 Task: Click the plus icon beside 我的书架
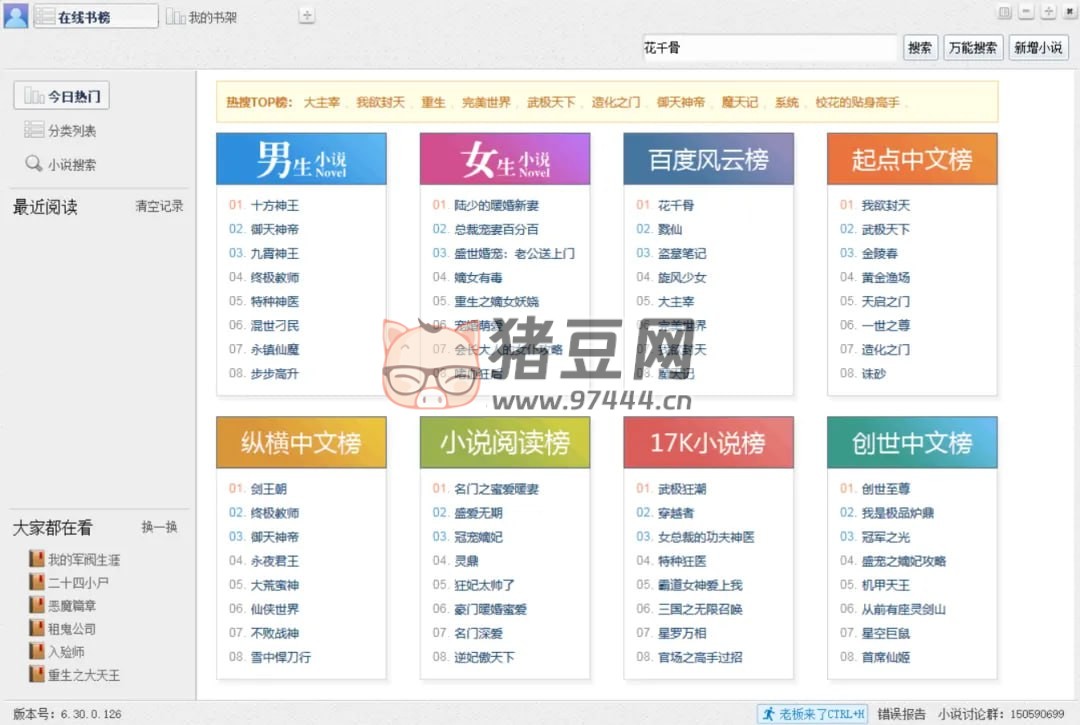(307, 16)
